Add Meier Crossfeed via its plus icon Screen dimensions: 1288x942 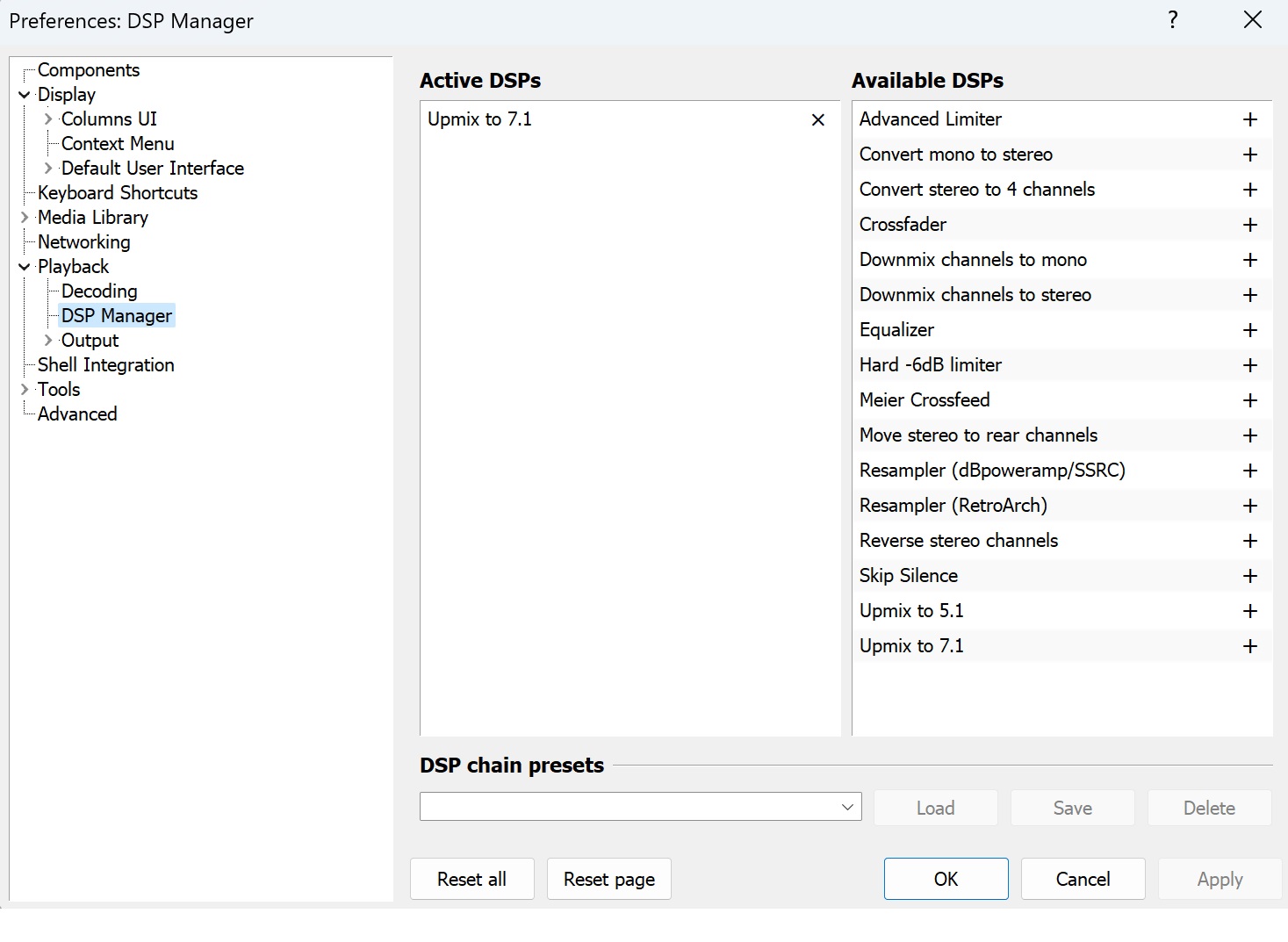pyautogui.click(x=1250, y=400)
